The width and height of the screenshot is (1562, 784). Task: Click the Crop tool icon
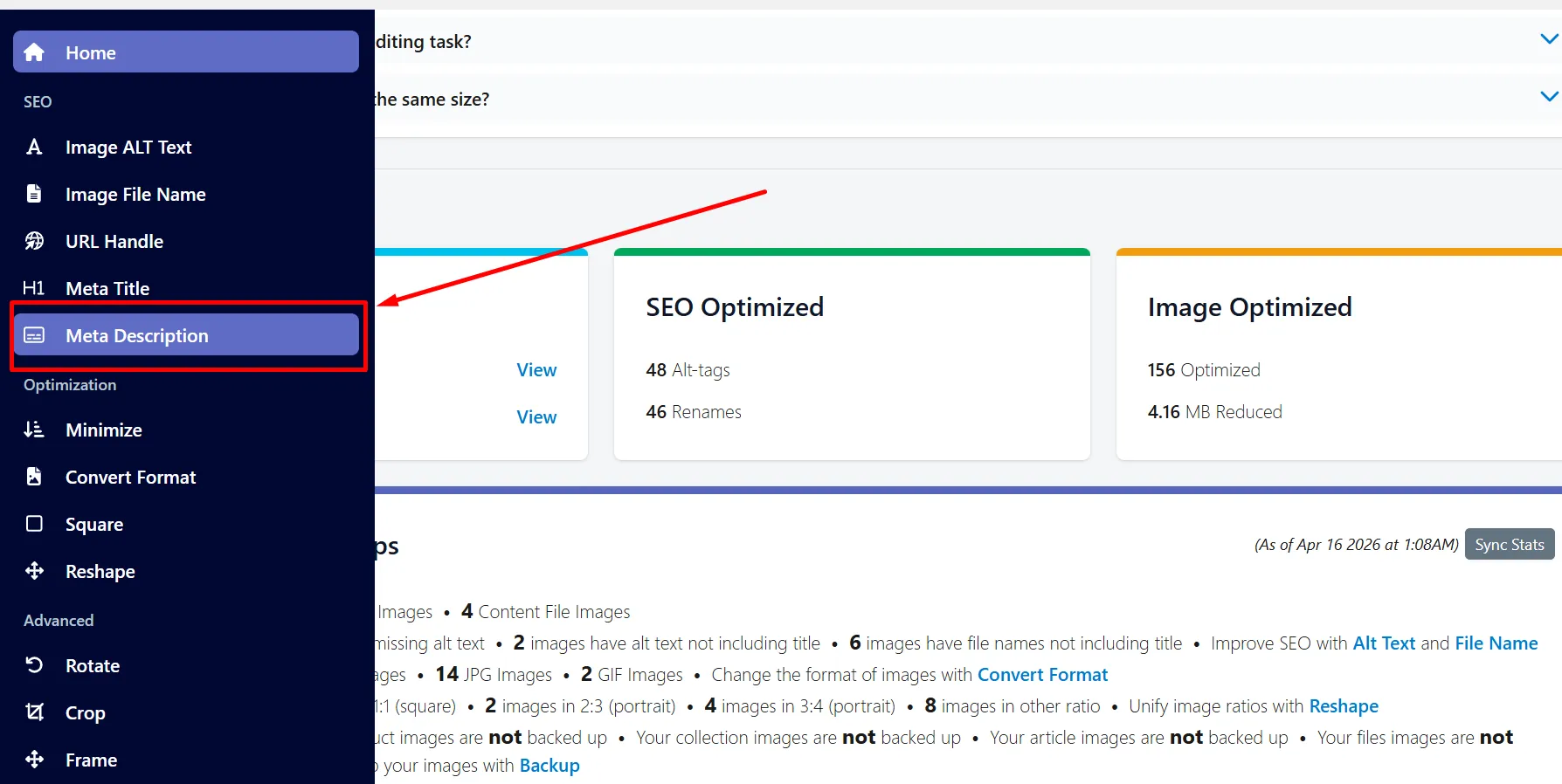click(34, 712)
